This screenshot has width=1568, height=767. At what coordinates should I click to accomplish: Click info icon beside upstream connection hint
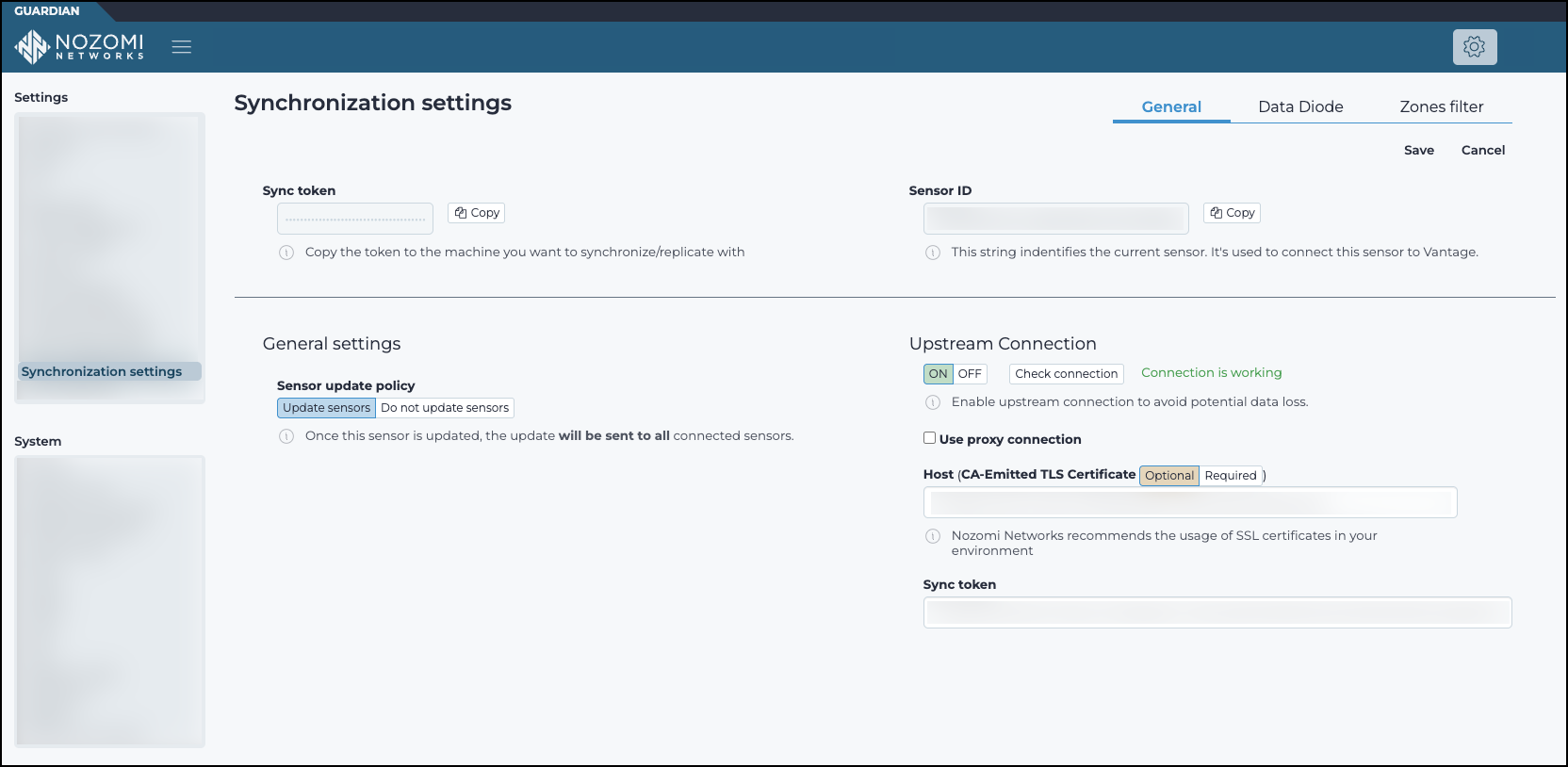click(933, 402)
